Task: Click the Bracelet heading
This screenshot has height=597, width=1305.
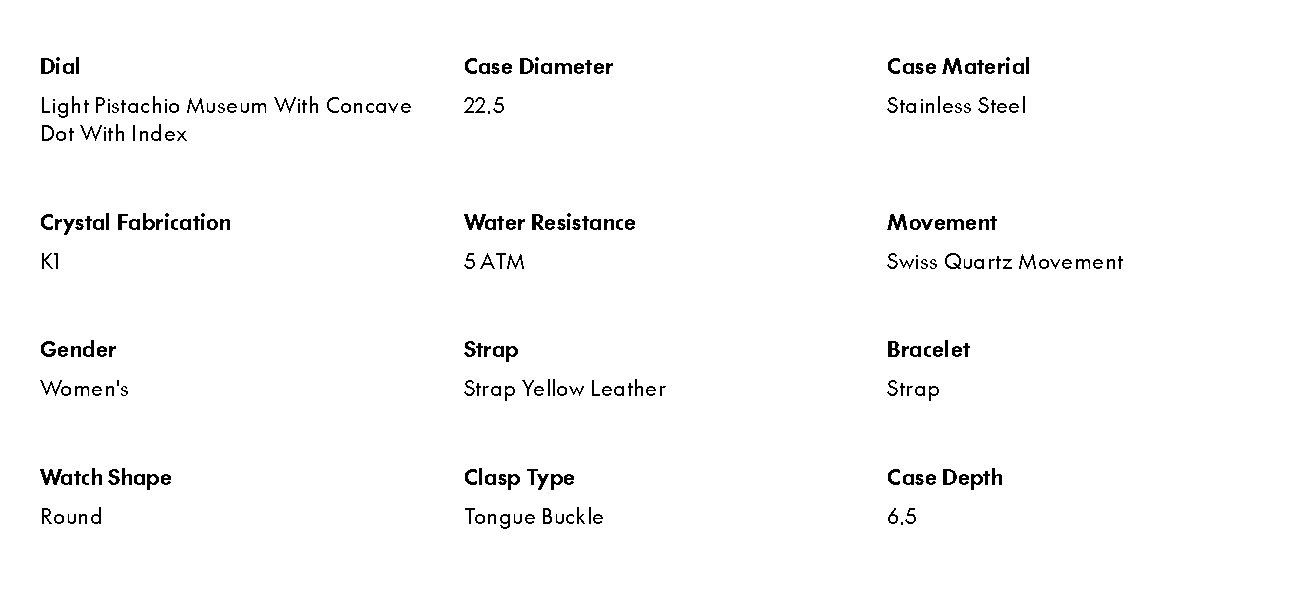Action: tap(928, 350)
